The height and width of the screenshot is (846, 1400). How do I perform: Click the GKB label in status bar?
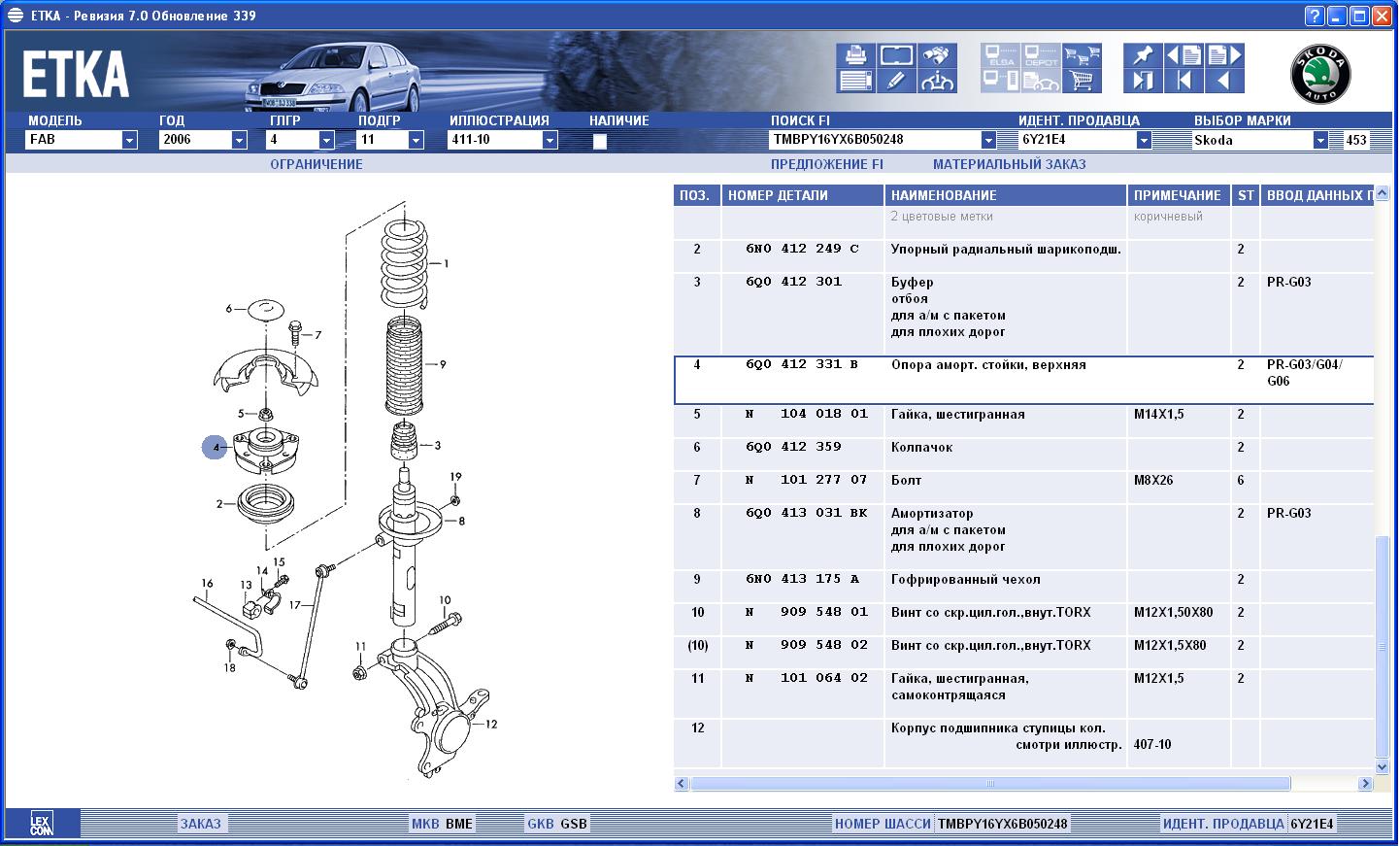tap(541, 824)
